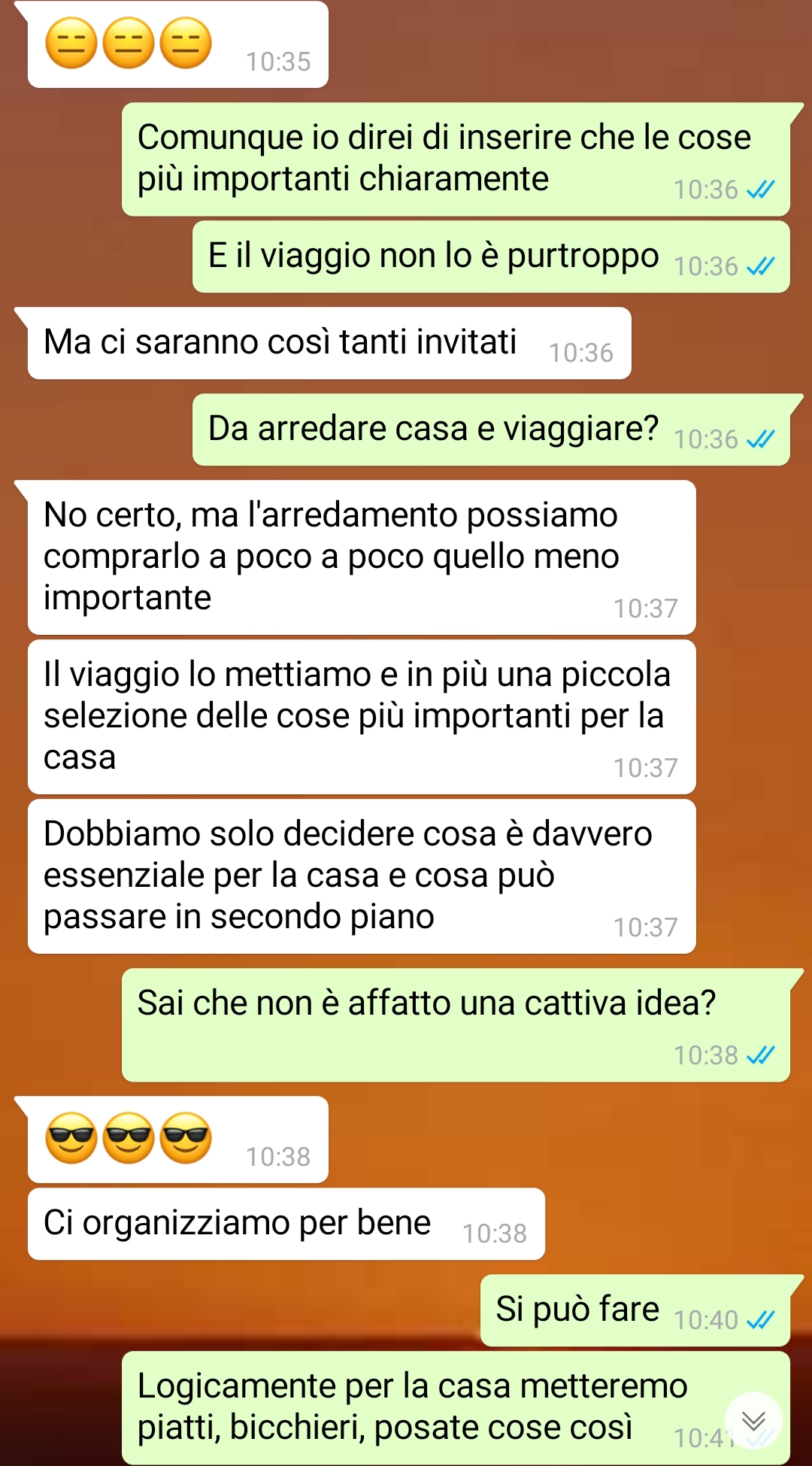Tap the message 'Logicamente per la casa metteremo'
Viewport: 812px width, 1466px height.
[456, 1408]
